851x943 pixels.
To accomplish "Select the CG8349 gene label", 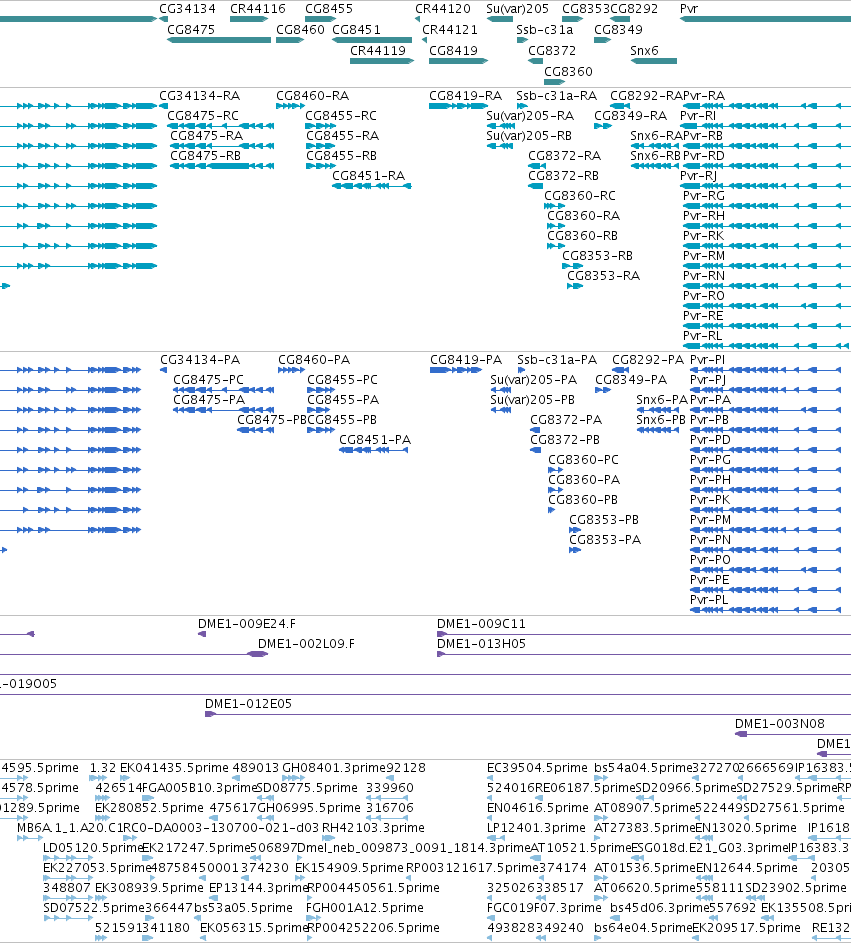I will 618,30.
